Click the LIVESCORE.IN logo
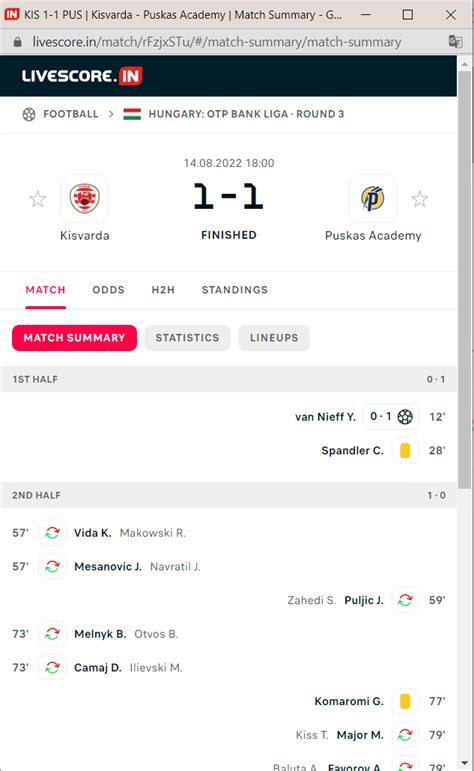This screenshot has height=771, width=474. 82,76
